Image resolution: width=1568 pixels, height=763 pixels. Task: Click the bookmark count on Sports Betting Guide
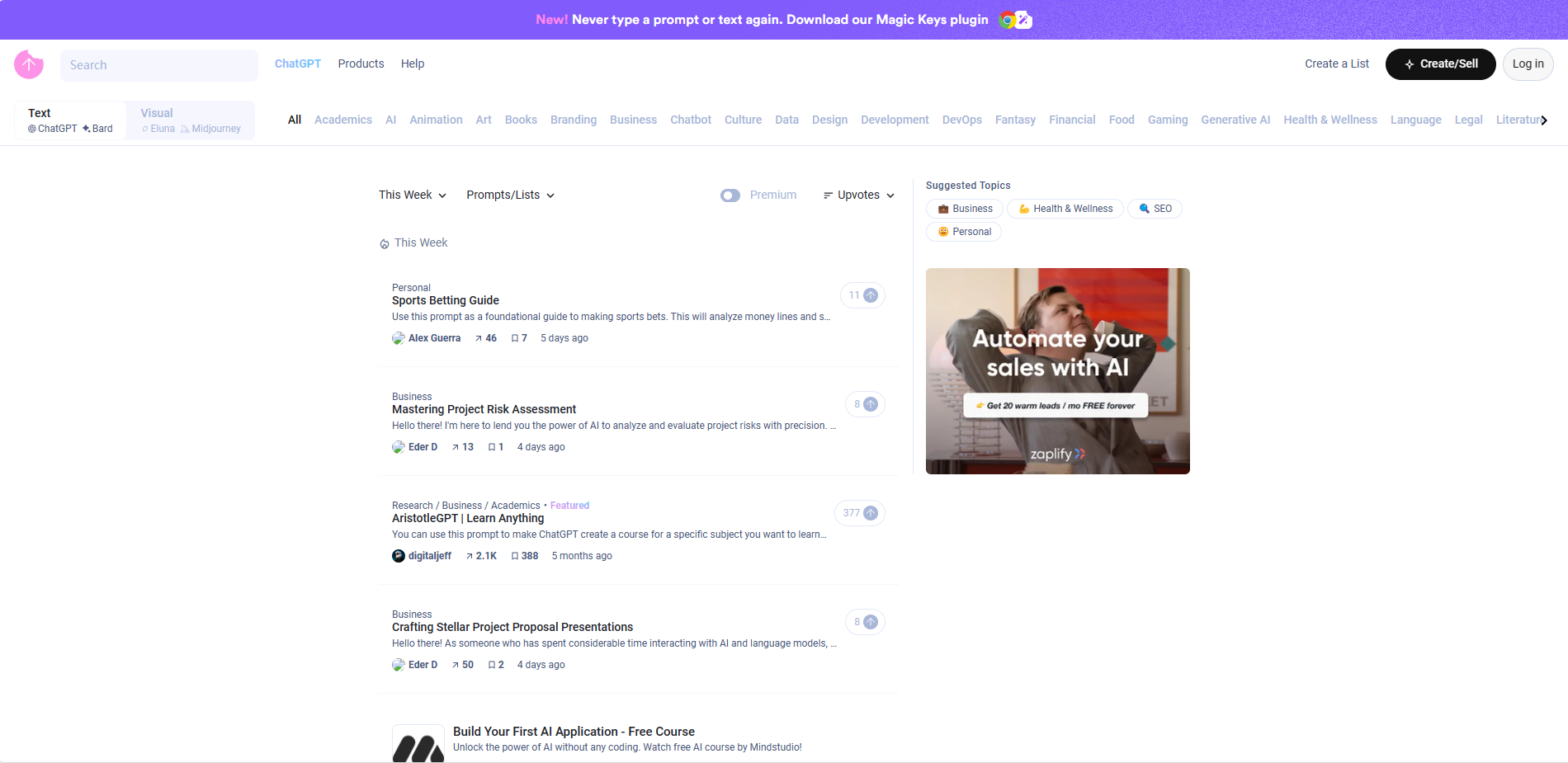pos(519,338)
